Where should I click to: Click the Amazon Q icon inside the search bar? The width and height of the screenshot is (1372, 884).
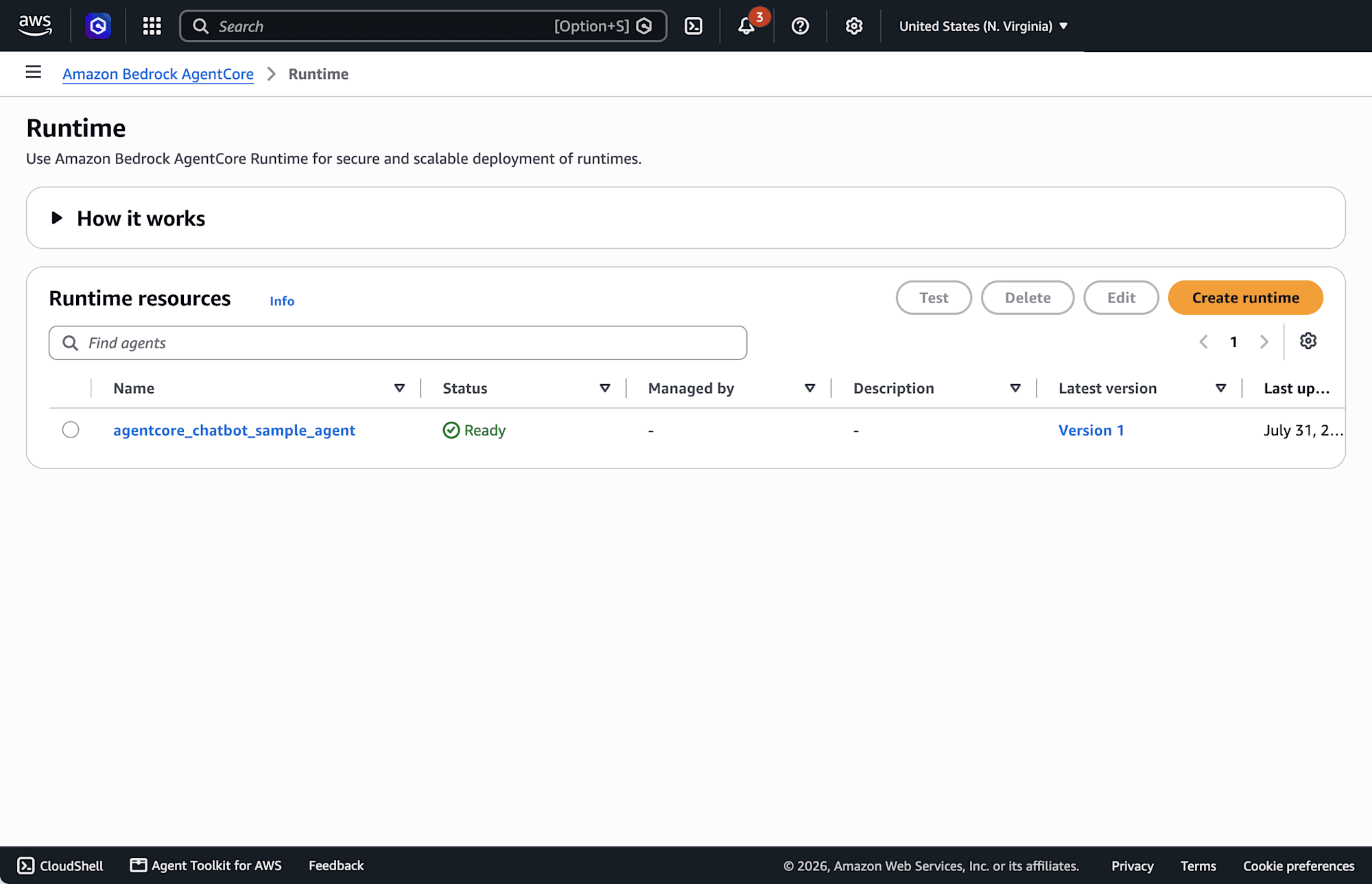point(644,26)
